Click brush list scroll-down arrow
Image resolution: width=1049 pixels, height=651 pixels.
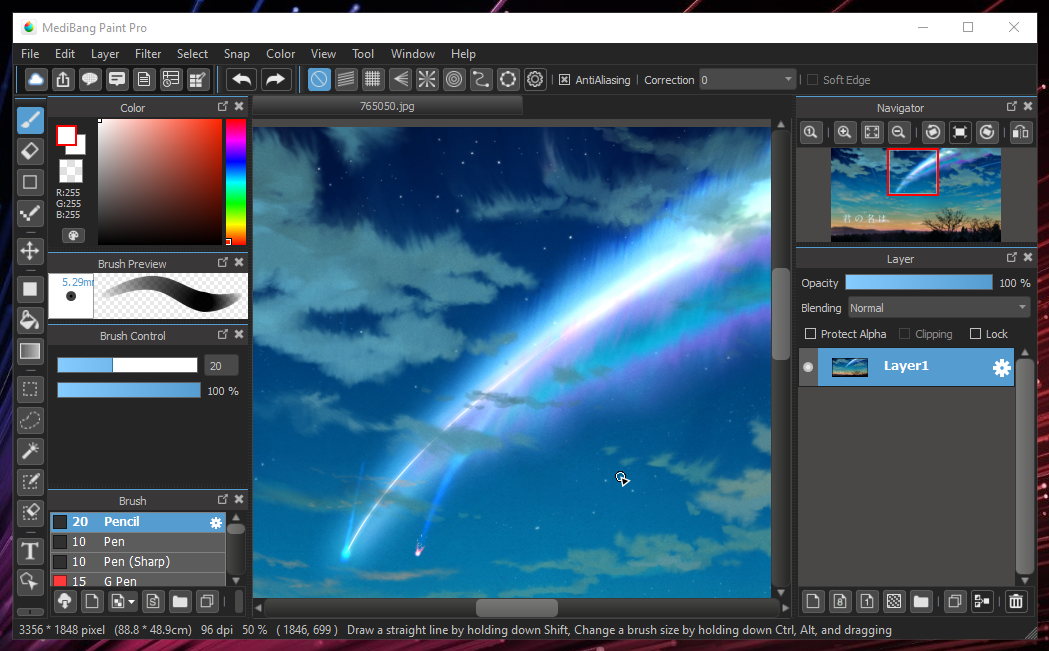tap(235, 580)
